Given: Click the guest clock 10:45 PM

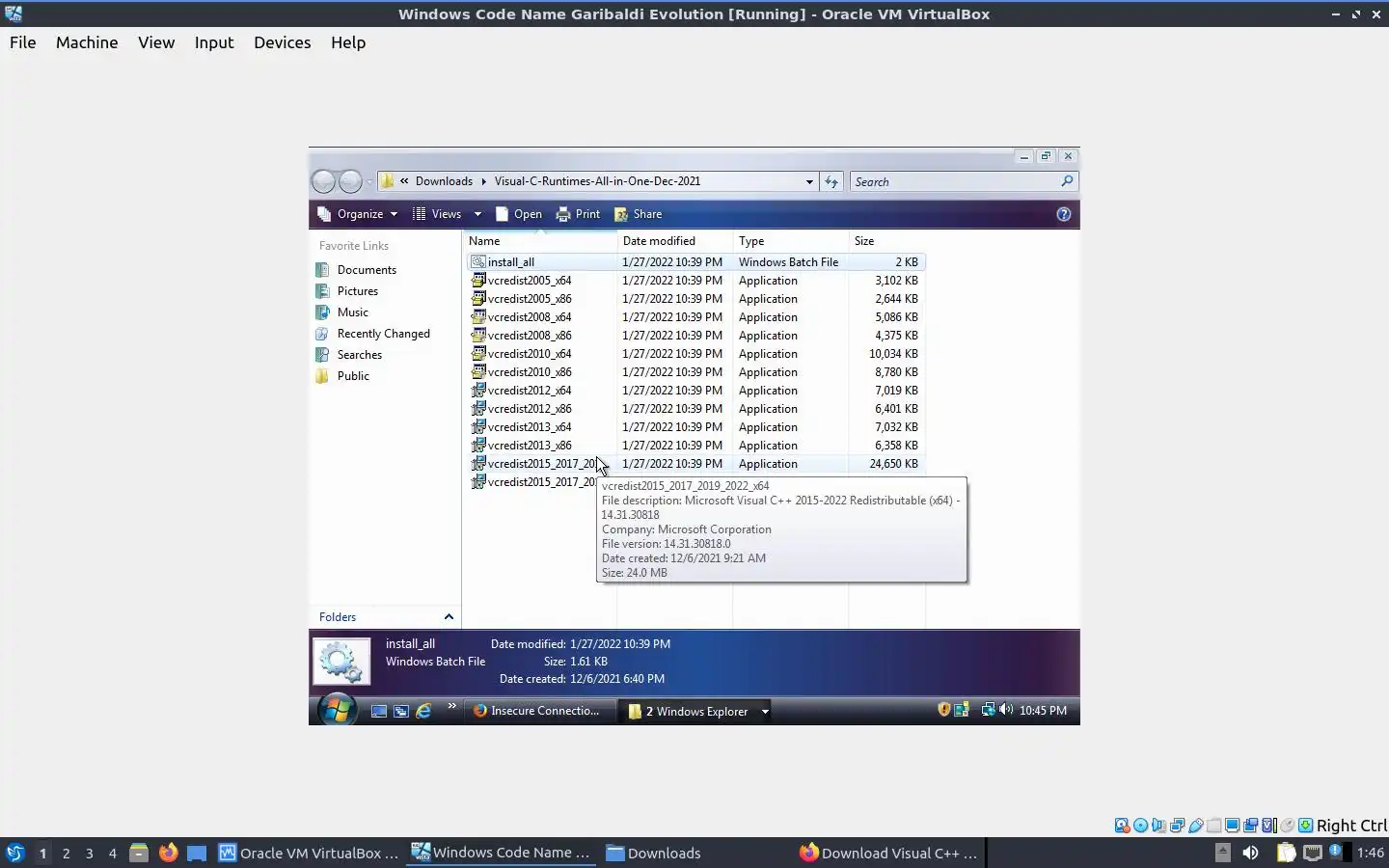Looking at the screenshot, I should (x=1043, y=711).
